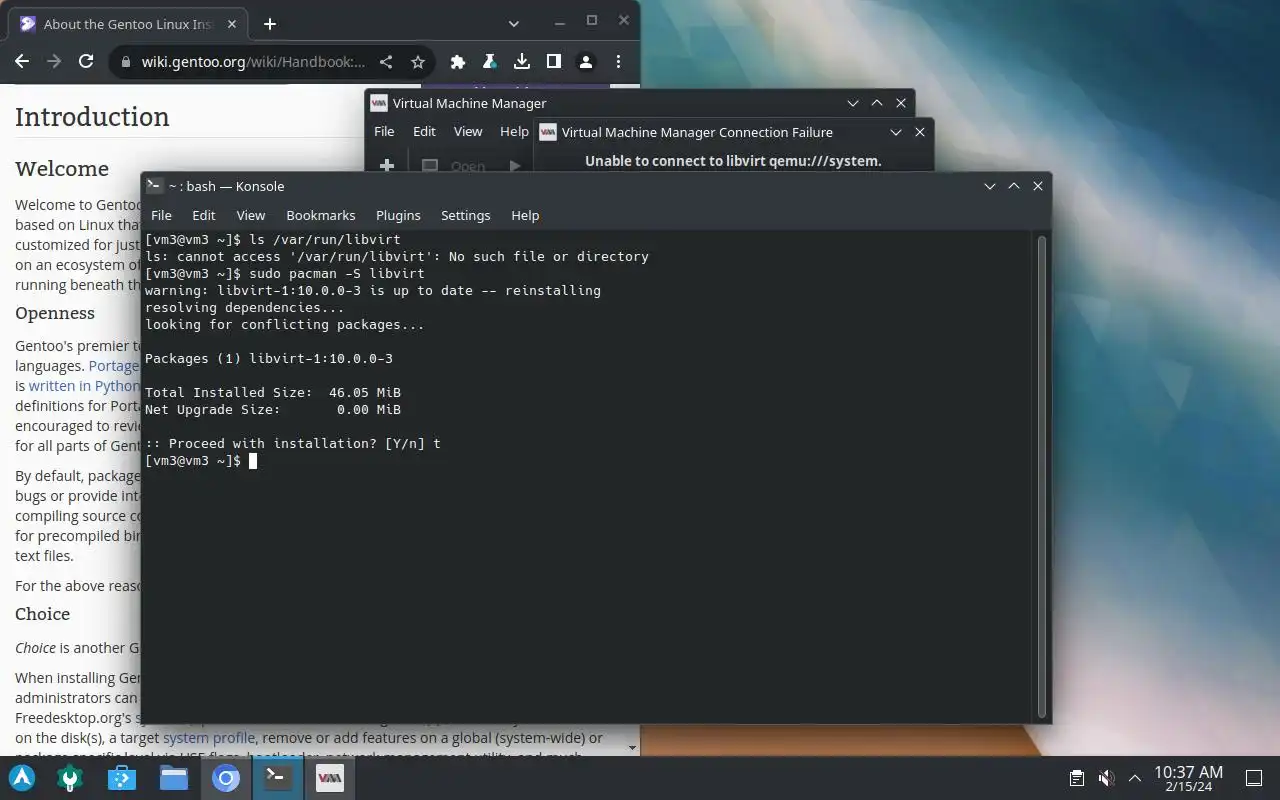Screen dimensions: 1280x800
Task: Open Konsole Bookmarks menu
Action: (321, 215)
